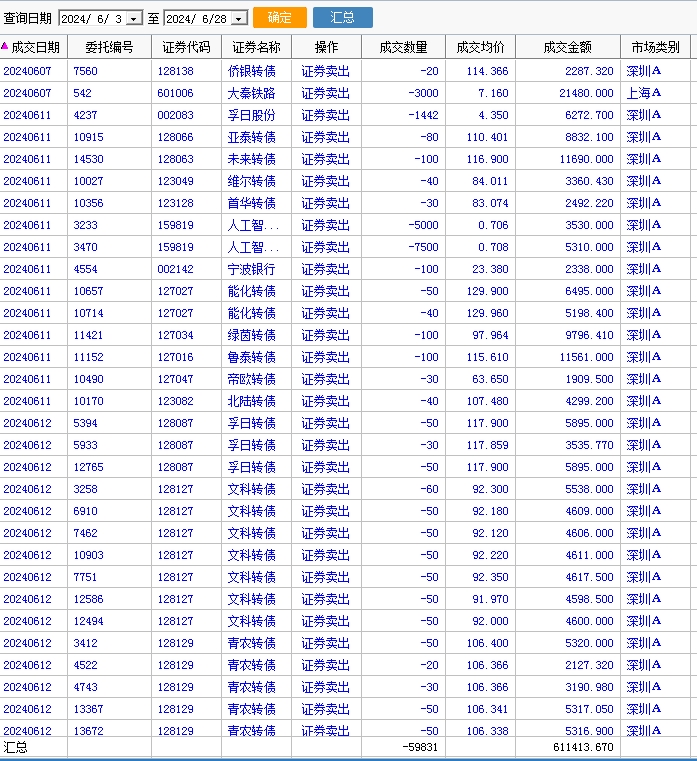Click the average price 129.960

(487, 313)
